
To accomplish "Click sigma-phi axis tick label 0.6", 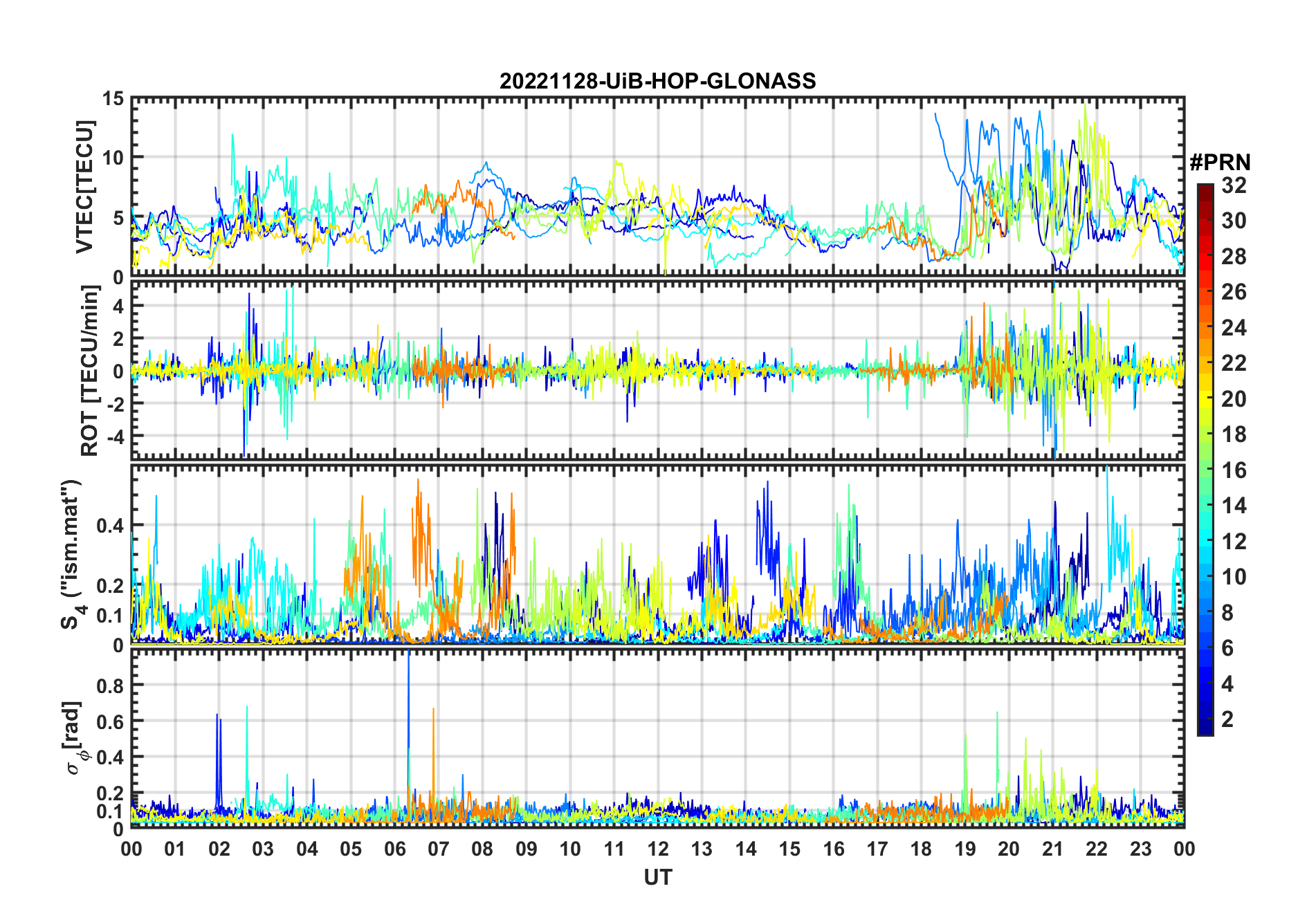I will tap(111, 721).
